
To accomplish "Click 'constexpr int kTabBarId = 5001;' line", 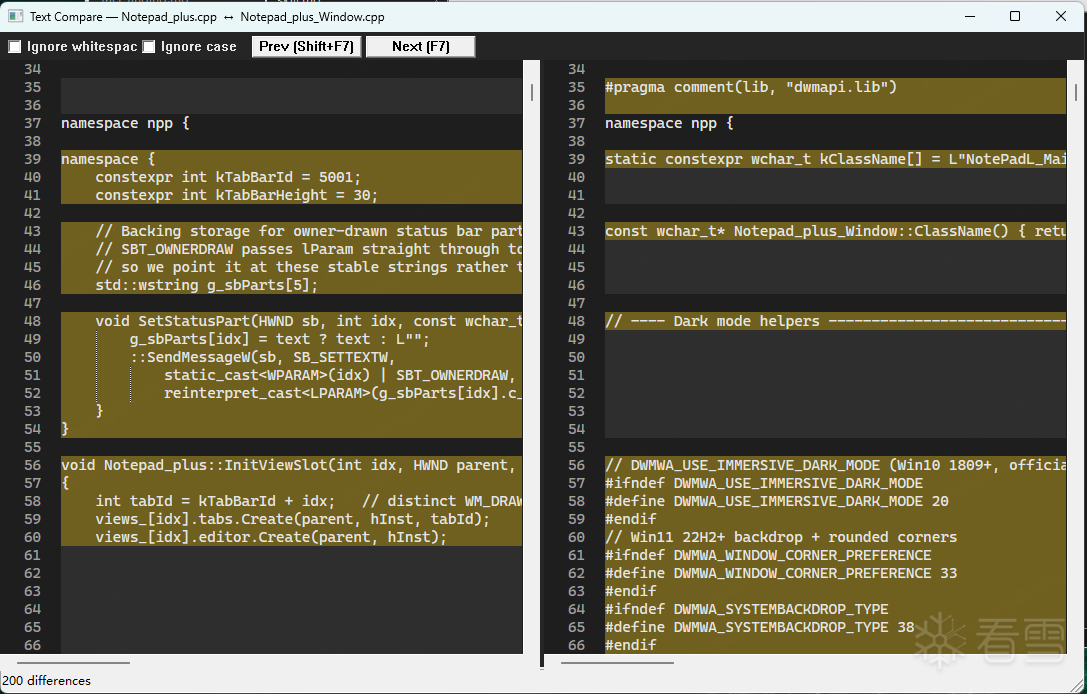I will tap(228, 177).
